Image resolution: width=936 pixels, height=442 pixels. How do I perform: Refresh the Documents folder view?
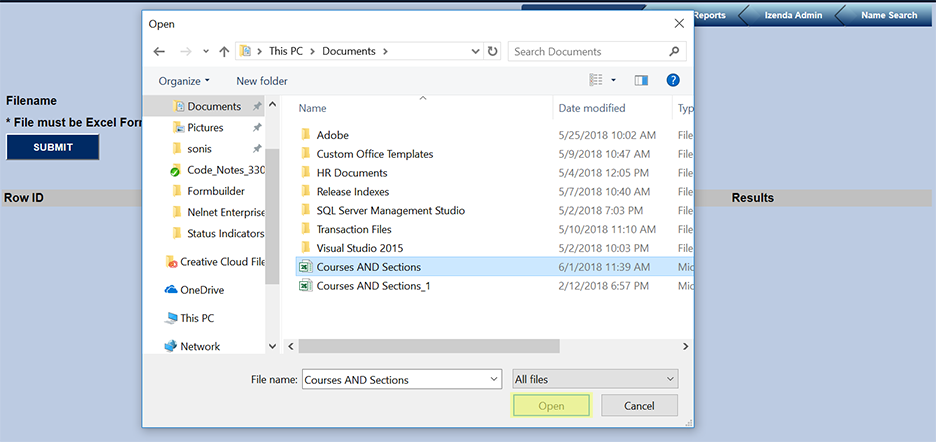tap(492, 51)
